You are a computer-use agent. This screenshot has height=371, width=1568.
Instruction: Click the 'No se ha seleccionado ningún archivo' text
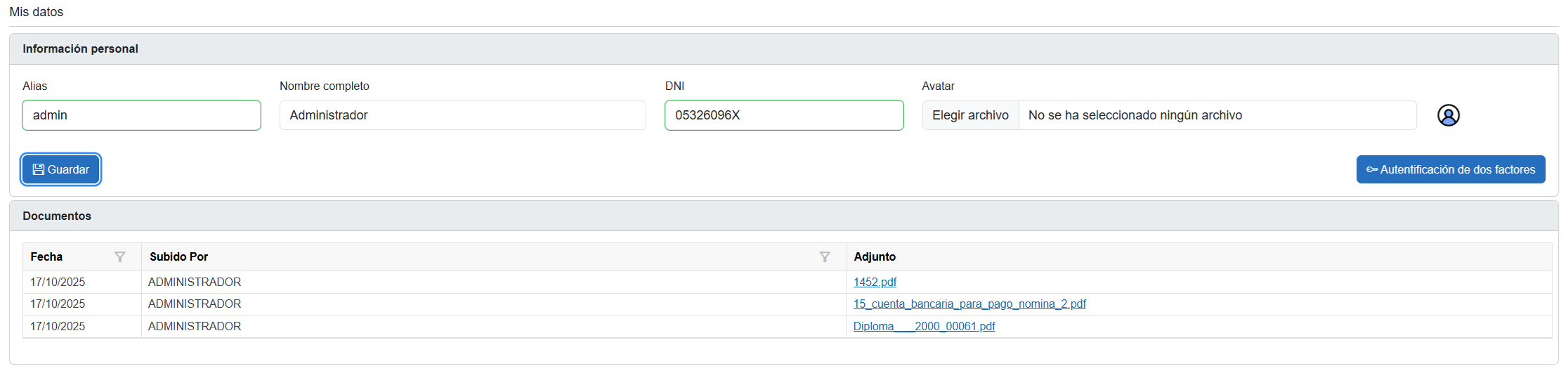pyautogui.click(x=1135, y=115)
